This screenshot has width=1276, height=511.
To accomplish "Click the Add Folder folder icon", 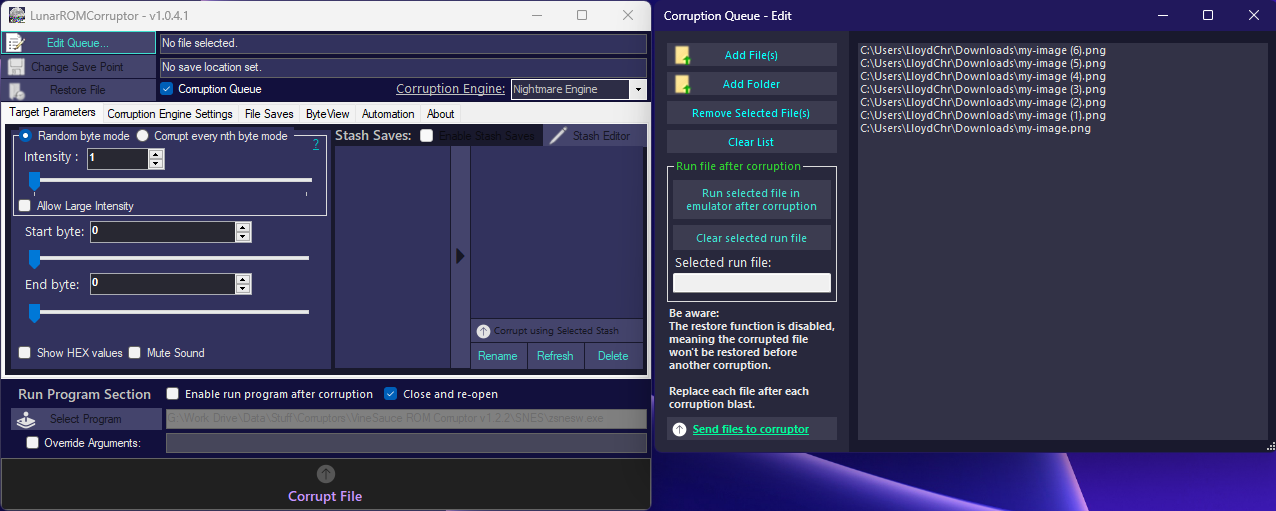I will [x=682, y=84].
